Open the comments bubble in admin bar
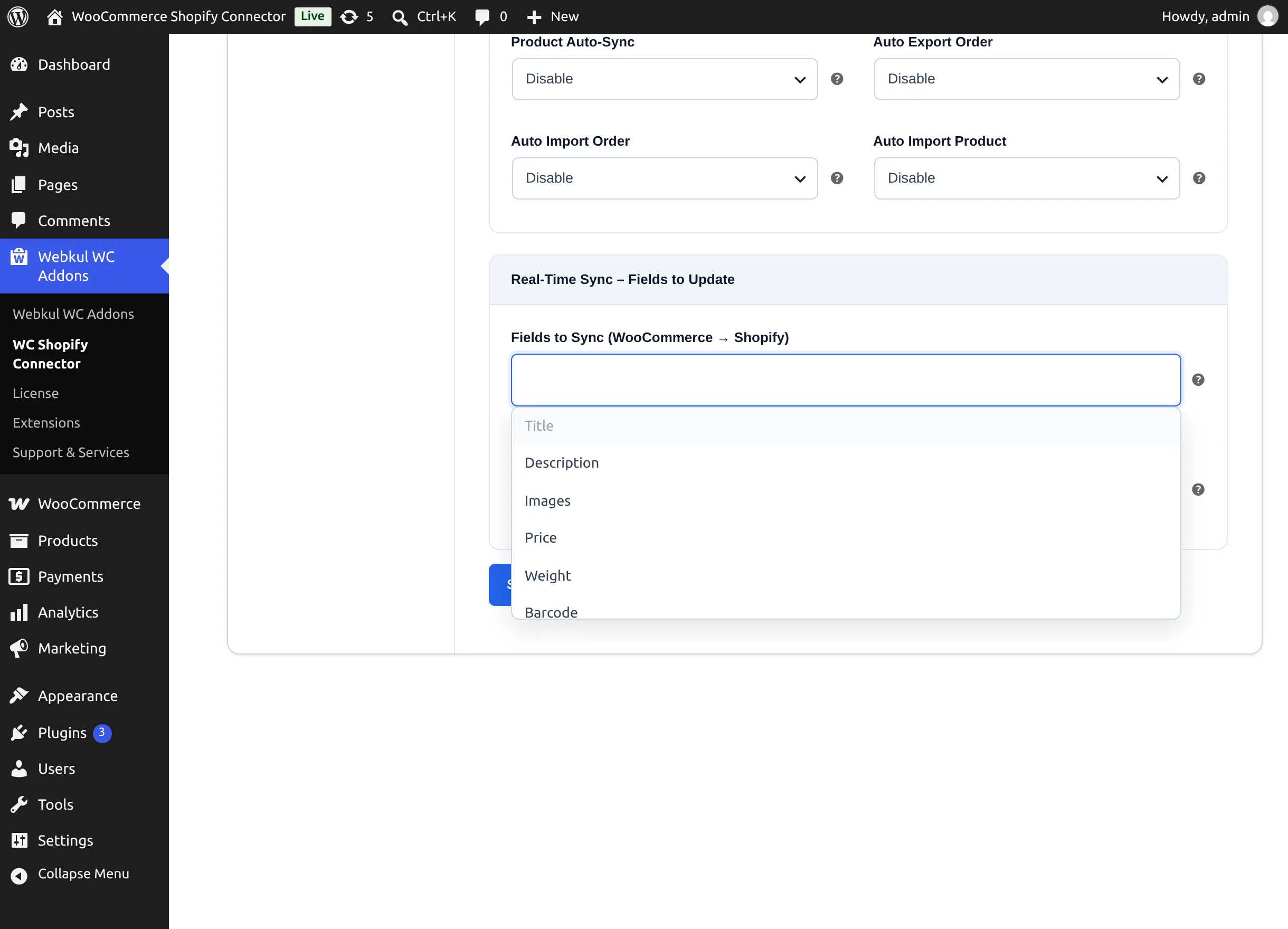1288x929 pixels. (491, 16)
